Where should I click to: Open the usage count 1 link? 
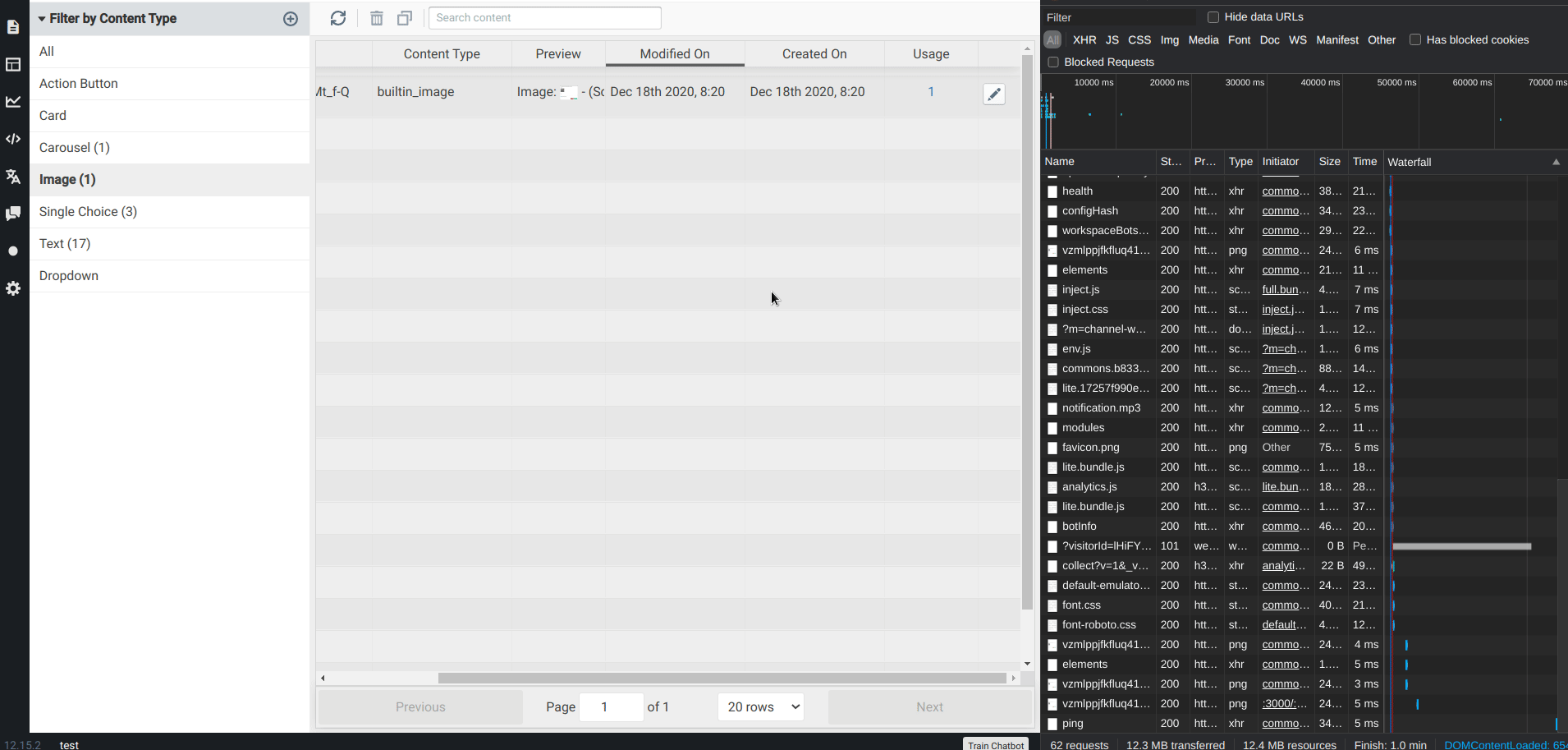[x=931, y=92]
